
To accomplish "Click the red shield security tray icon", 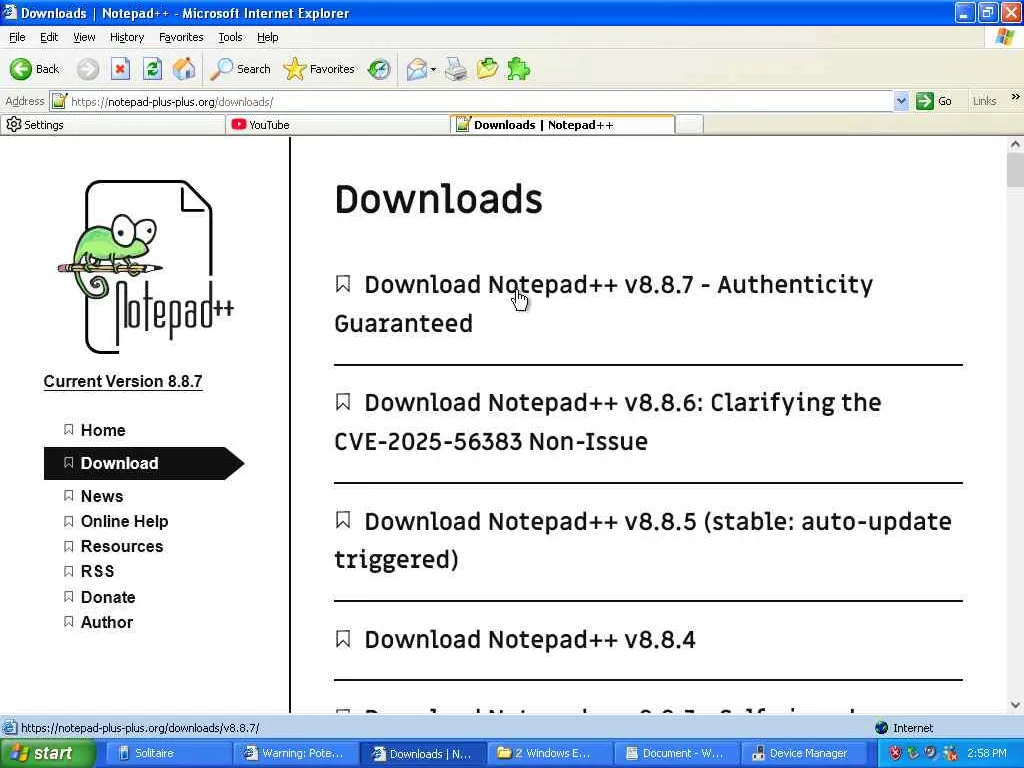I will coord(895,753).
